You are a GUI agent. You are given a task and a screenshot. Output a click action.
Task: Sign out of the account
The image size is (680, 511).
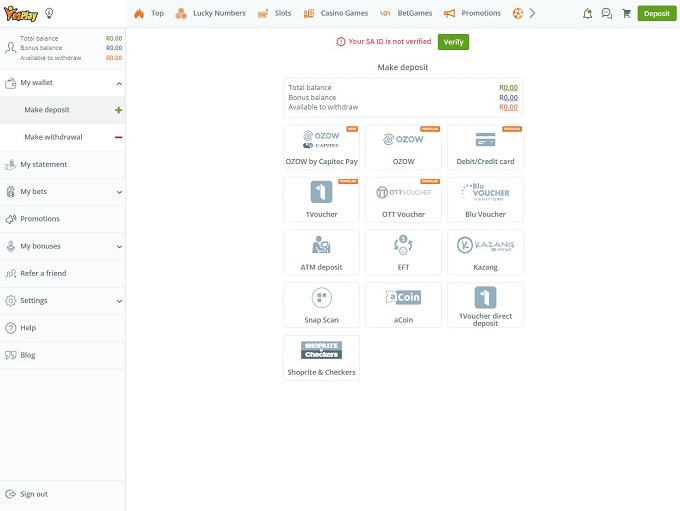click(x=34, y=494)
